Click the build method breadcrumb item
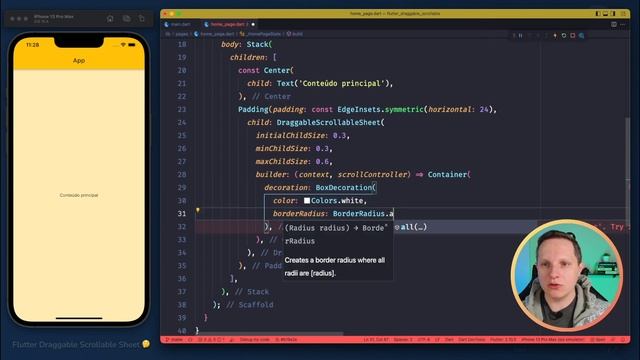Image resolution: width=640 pixels, height=360 pixels. [295, 34]
